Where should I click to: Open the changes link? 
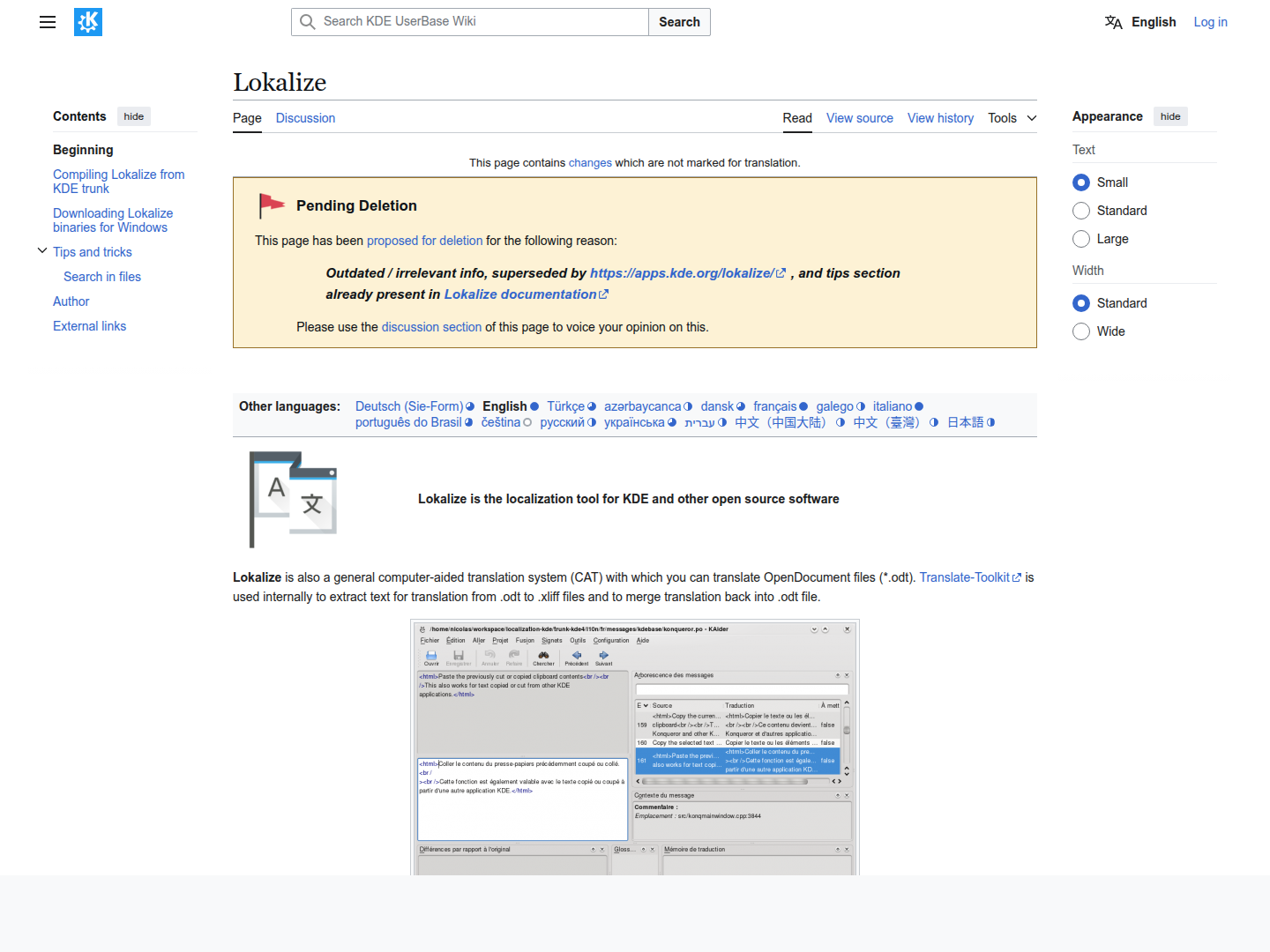click(x=590, y=163)
